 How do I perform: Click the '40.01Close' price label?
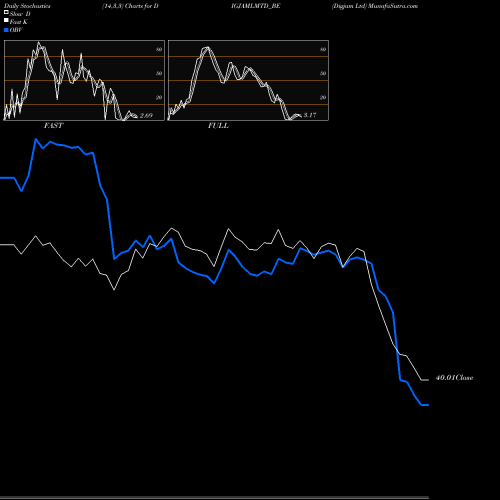point(454,378)
